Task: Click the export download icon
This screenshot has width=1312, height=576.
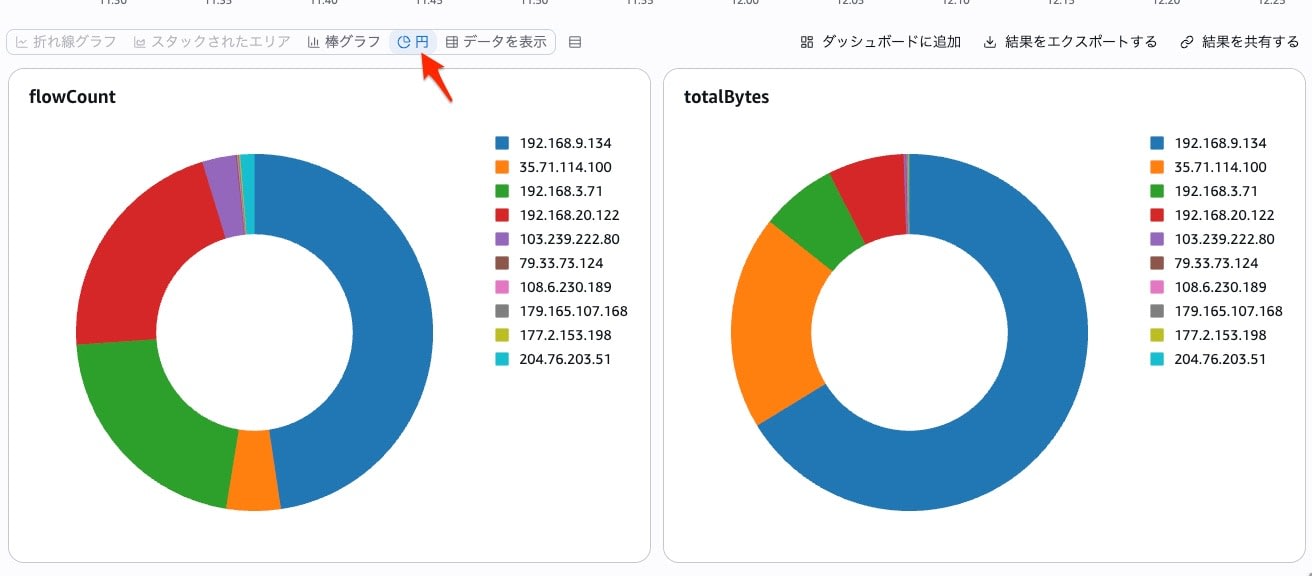Action: 990,42
